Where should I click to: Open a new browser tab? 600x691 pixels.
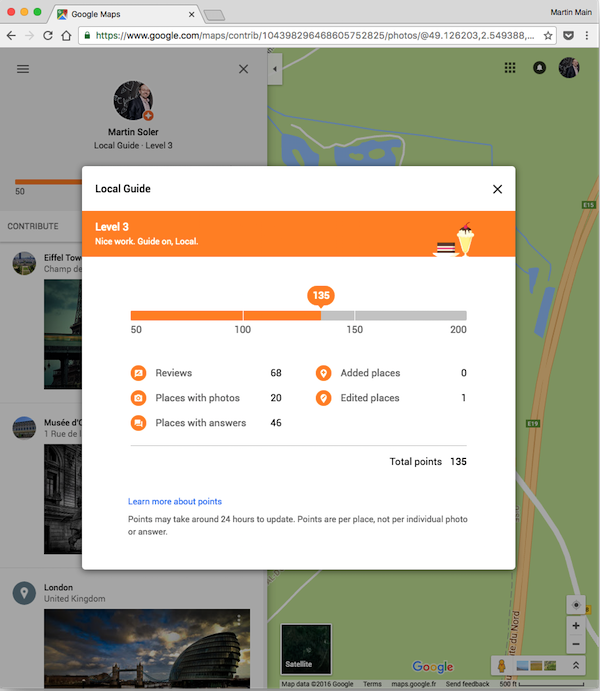[x=215, y=16]
